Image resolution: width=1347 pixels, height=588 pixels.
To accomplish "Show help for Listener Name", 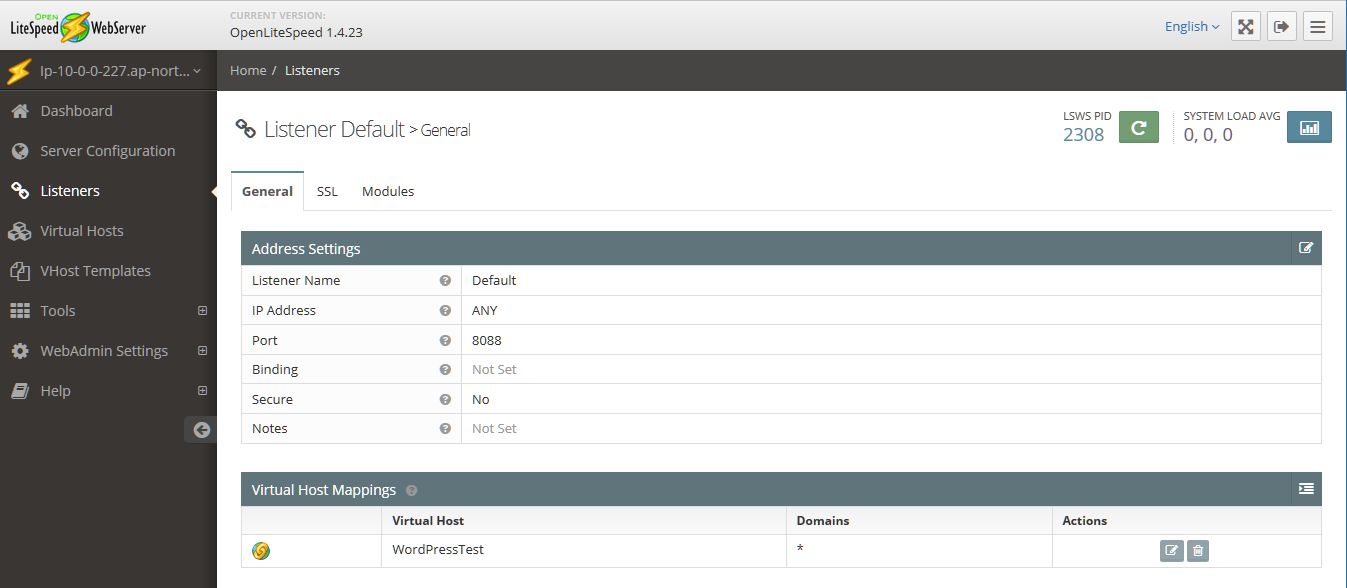I will coord(446,281).
